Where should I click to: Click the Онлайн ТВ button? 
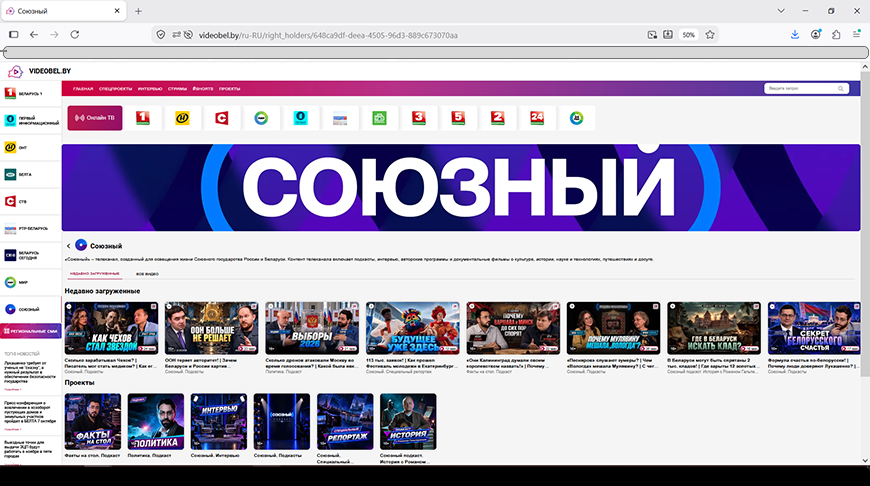coord(95,118)
